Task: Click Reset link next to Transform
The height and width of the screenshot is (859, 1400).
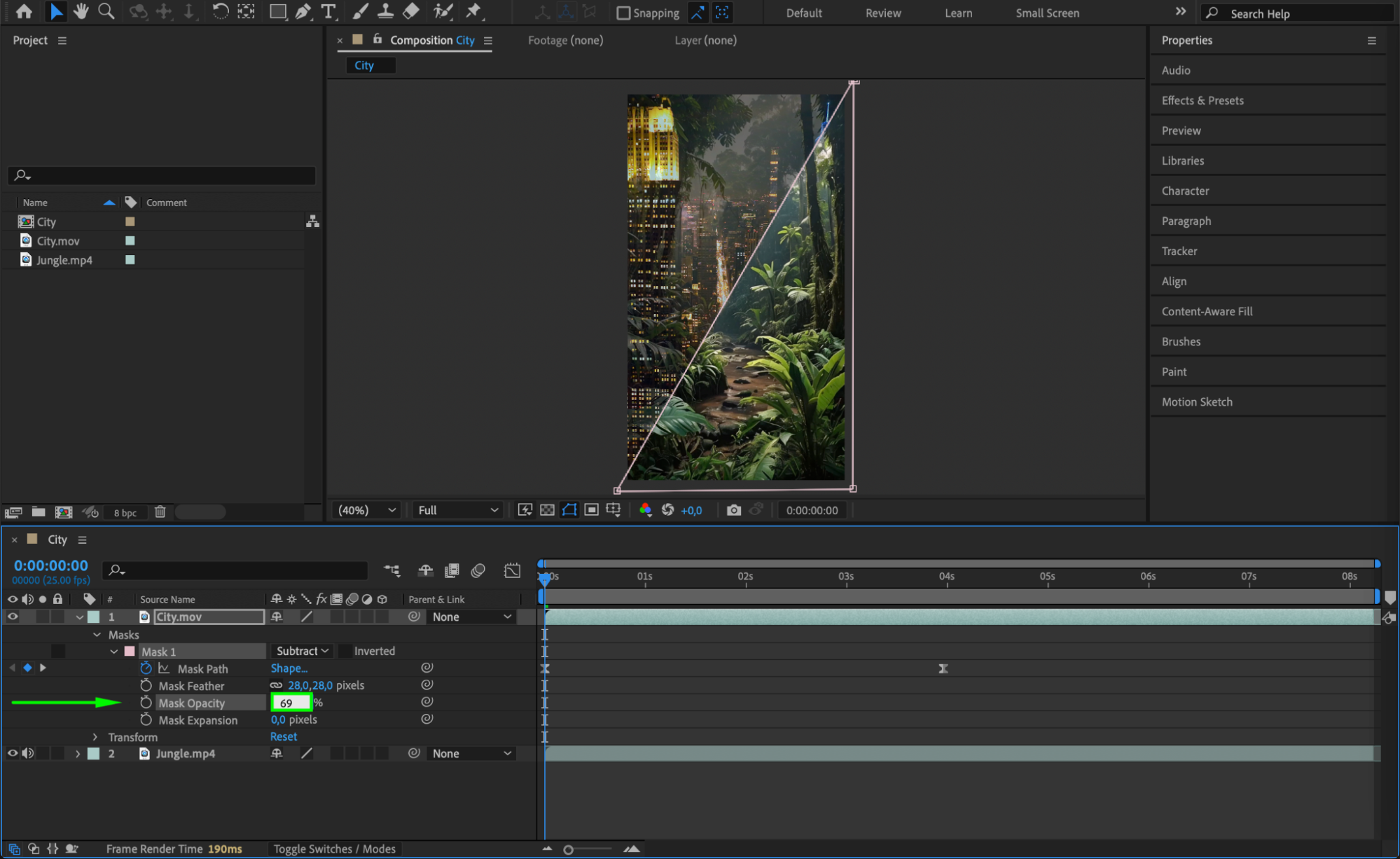Action: point(284,736)
